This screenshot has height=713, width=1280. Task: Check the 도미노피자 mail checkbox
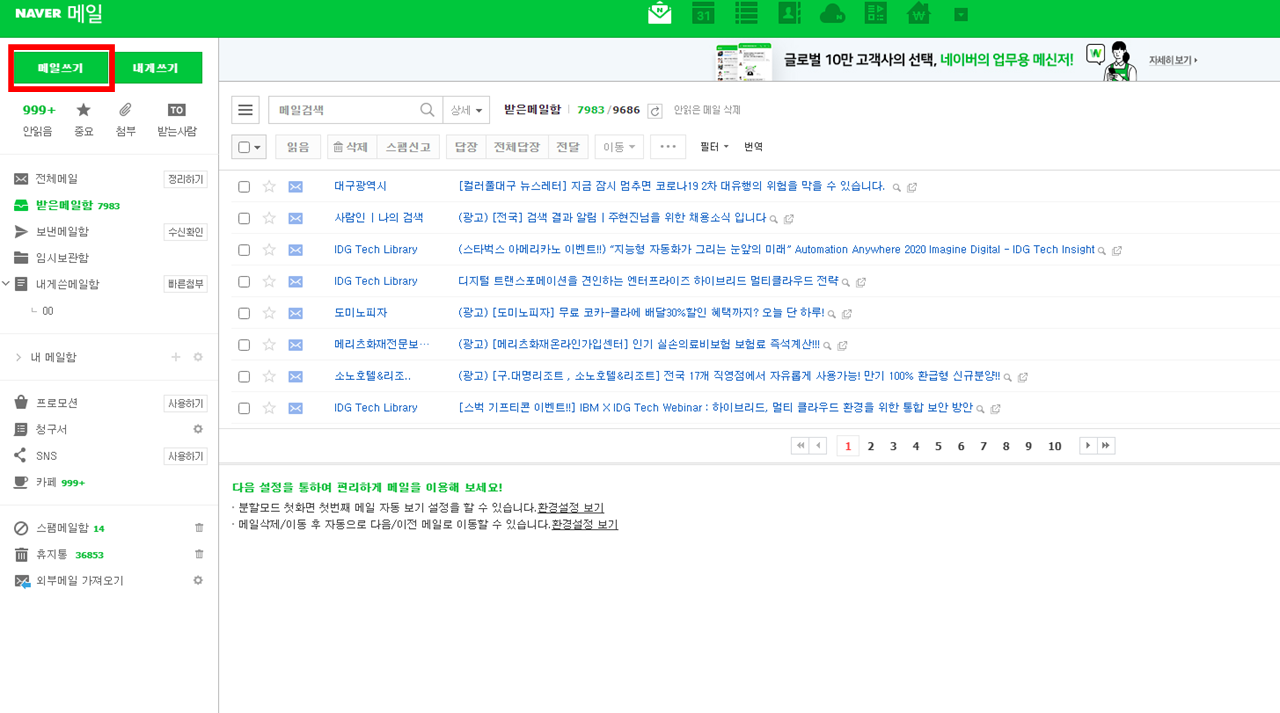244,313
